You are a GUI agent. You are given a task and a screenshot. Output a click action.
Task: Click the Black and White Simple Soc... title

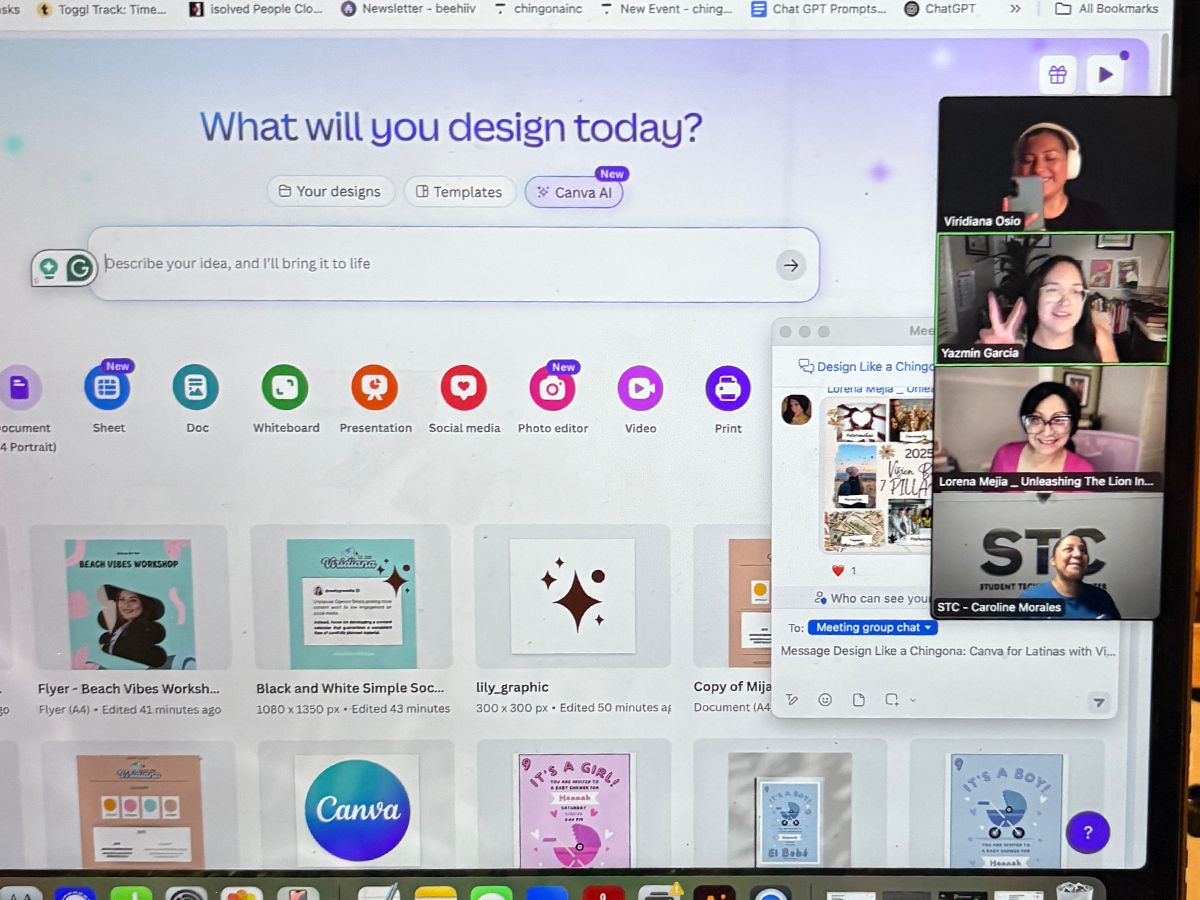point(350,688)
